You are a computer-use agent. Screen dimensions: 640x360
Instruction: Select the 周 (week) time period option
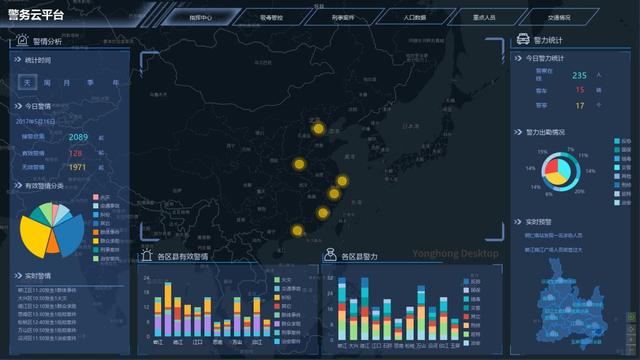[47, 83]
